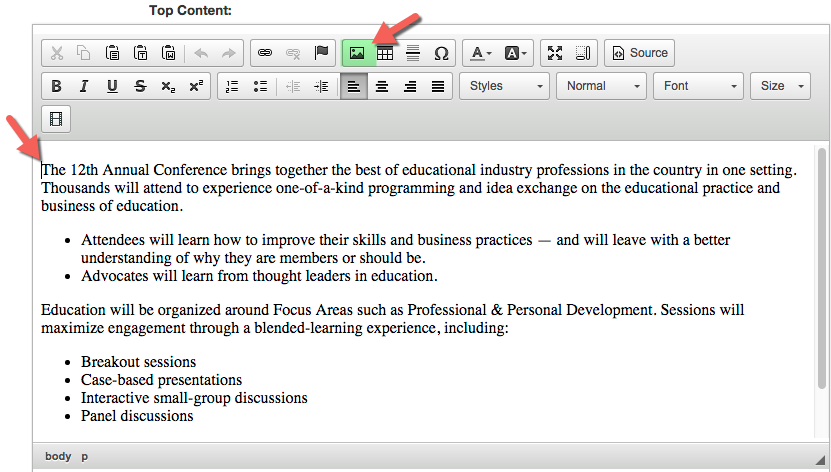Click the Insert Link icon
The image size is (831, 472).
pyautogui.click(x=265, y=53)
